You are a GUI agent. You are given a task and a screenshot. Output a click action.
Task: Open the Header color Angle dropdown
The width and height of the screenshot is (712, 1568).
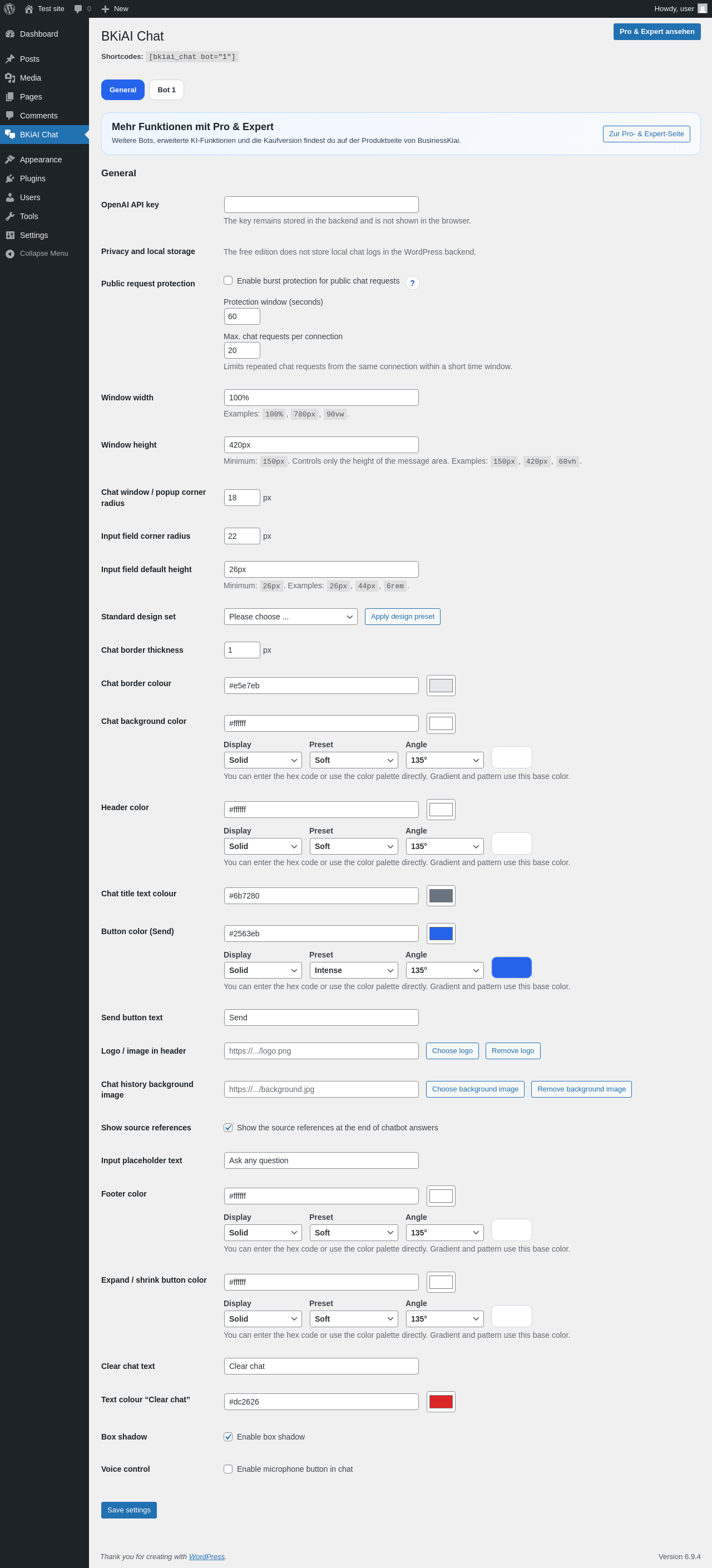tap(444, 846)
